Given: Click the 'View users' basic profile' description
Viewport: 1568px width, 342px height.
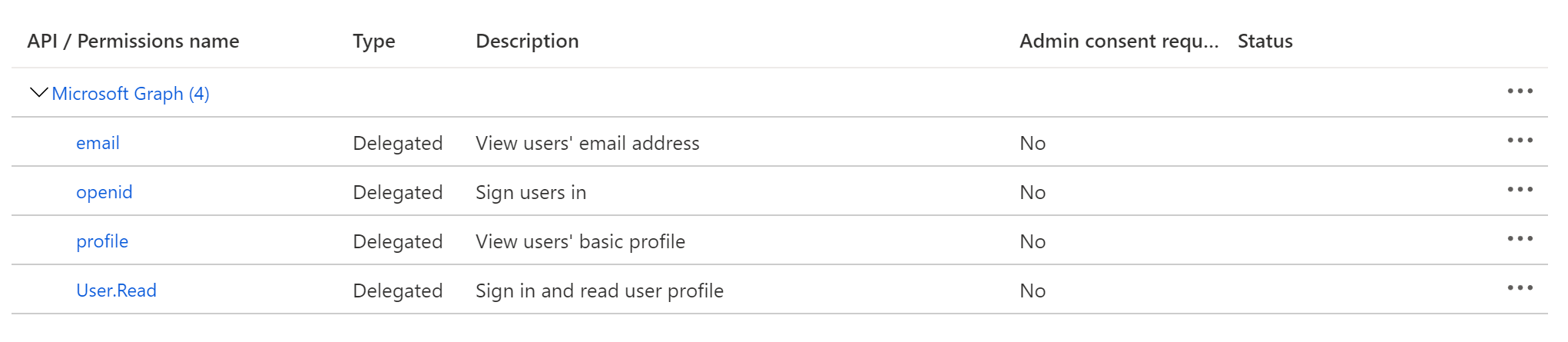Looking at the screenshot, I should [x=580, y=241].
